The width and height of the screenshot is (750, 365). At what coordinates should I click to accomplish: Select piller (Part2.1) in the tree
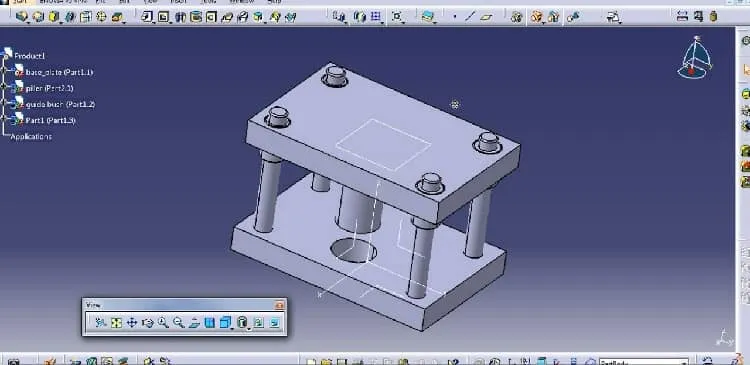click(49, 88)
